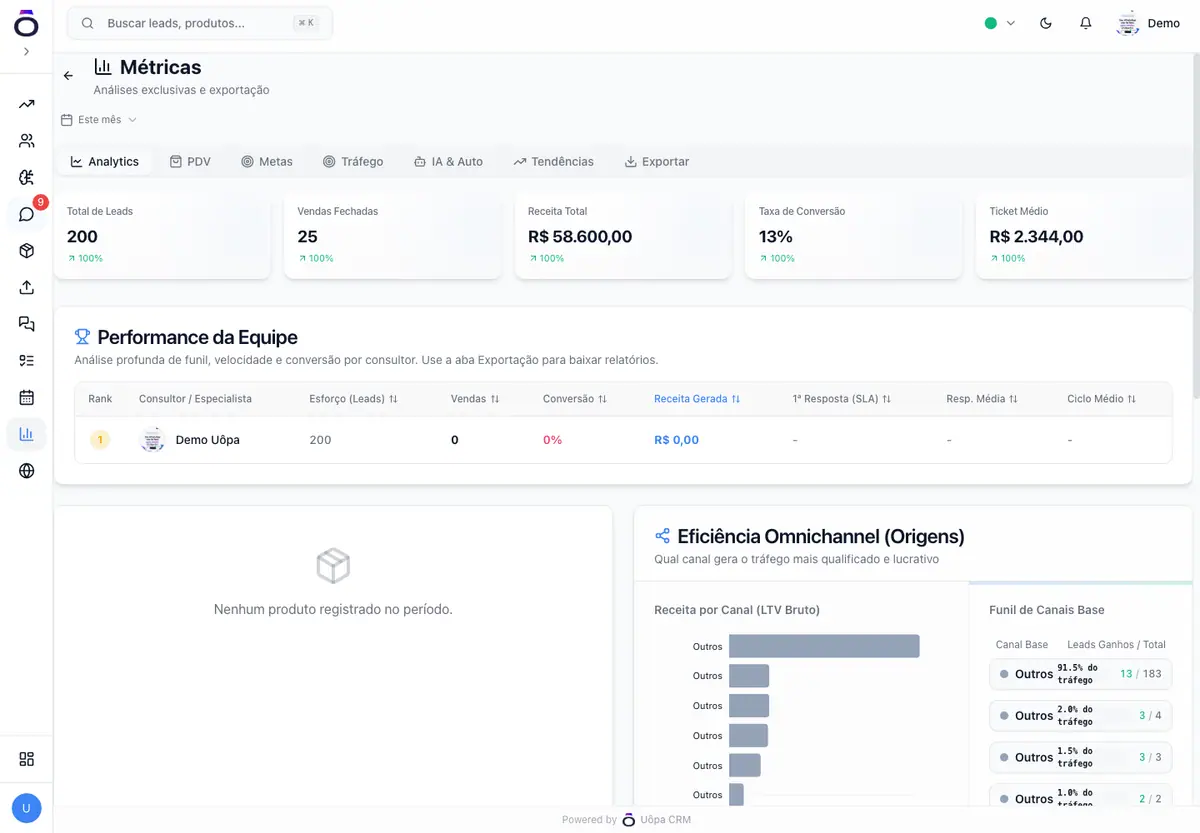Open the Uōpa CRM footer link
This screenshot has width=1200, height=833.
click(656, 820)
